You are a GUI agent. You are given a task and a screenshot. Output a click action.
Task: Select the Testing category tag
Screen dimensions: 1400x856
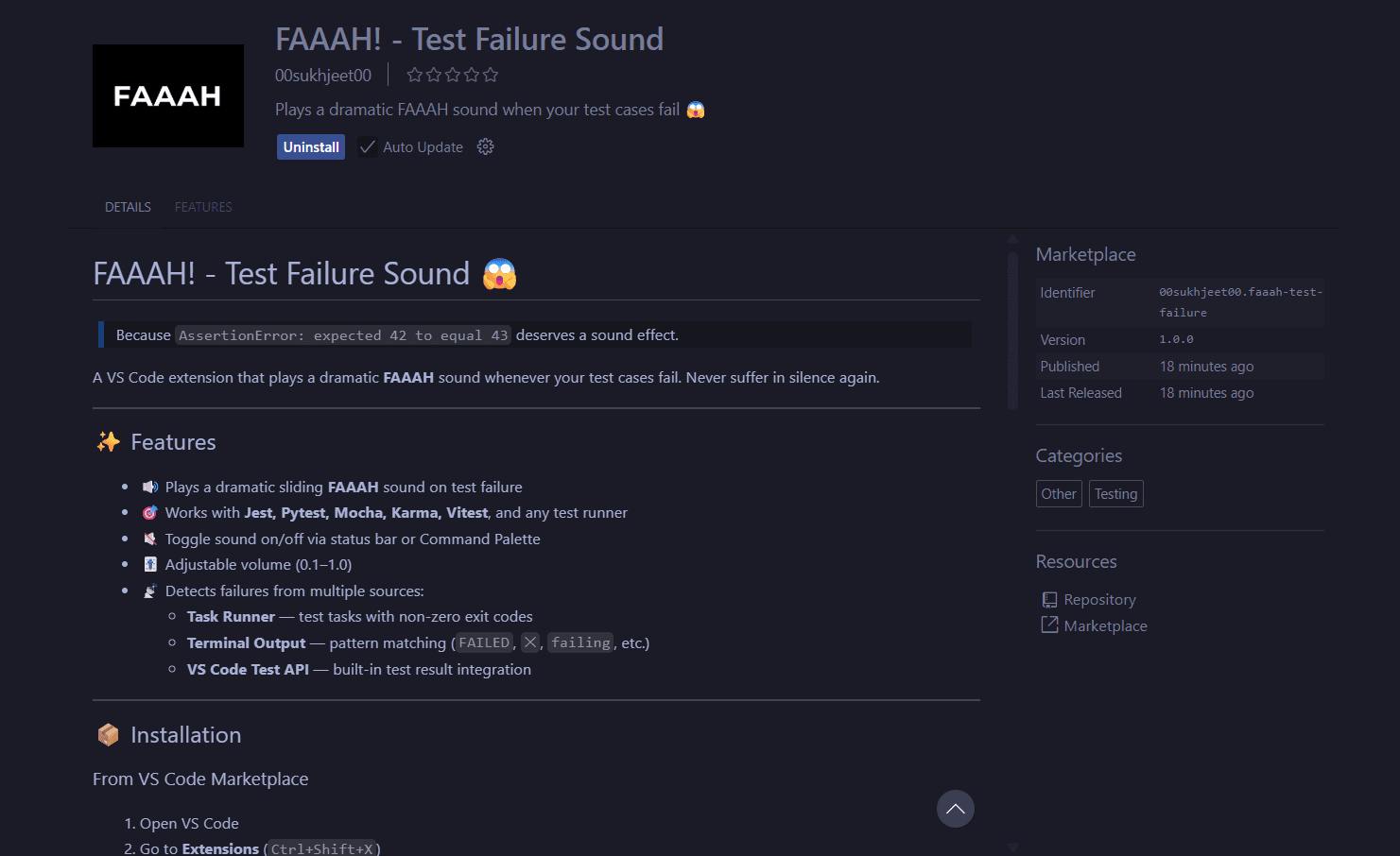point(1115,493)
